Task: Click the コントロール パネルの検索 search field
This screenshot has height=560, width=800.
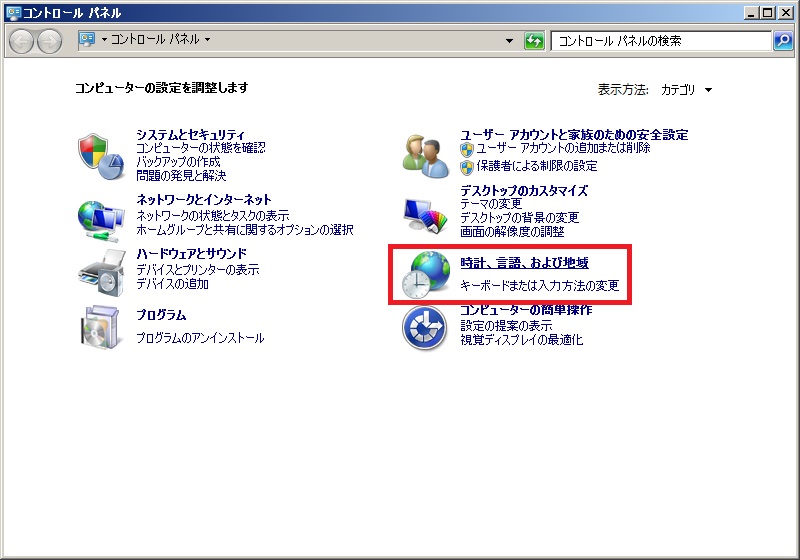Action: pos(660,41)
